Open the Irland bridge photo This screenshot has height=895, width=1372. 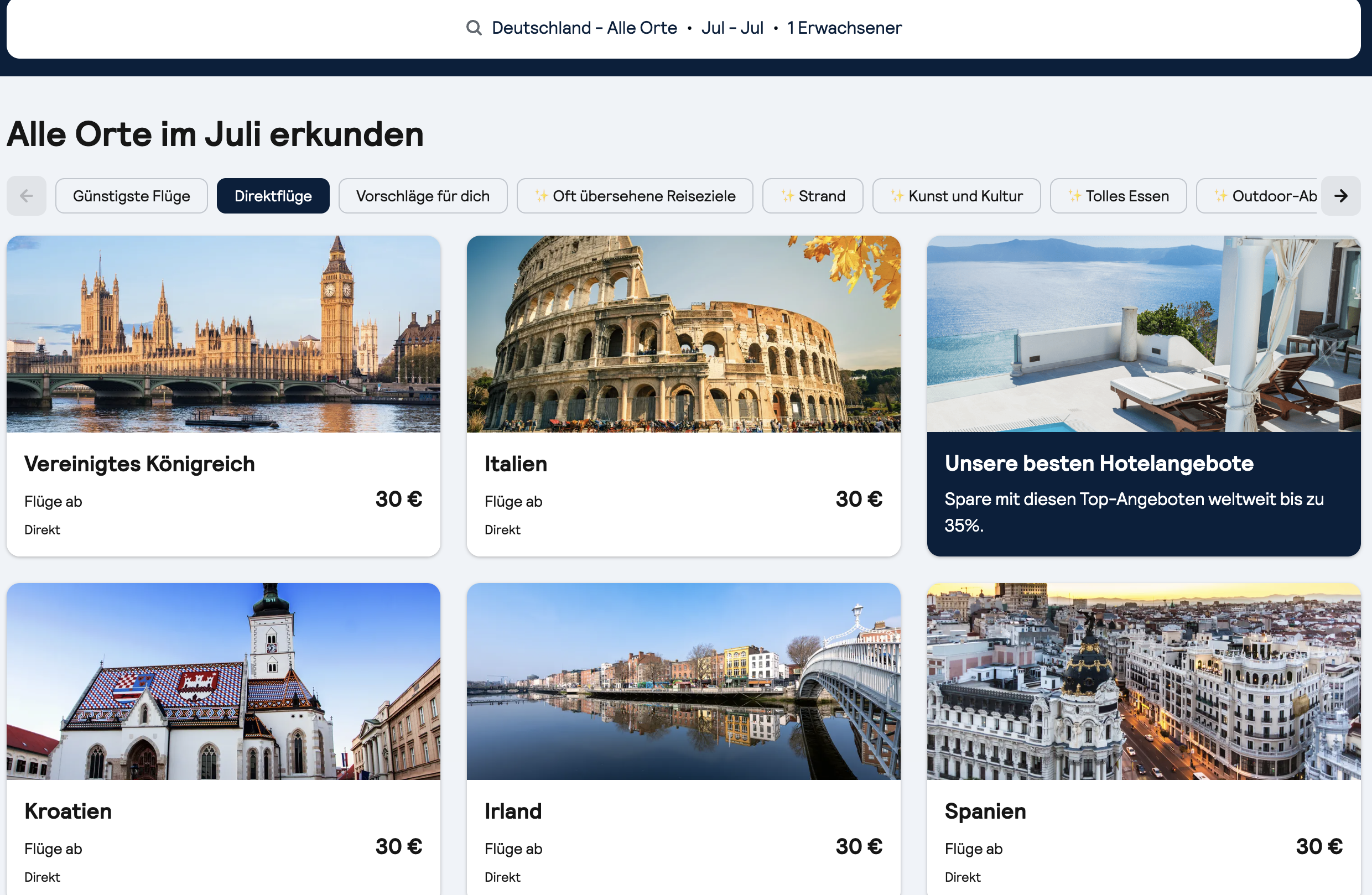click(x=684, y=681)
